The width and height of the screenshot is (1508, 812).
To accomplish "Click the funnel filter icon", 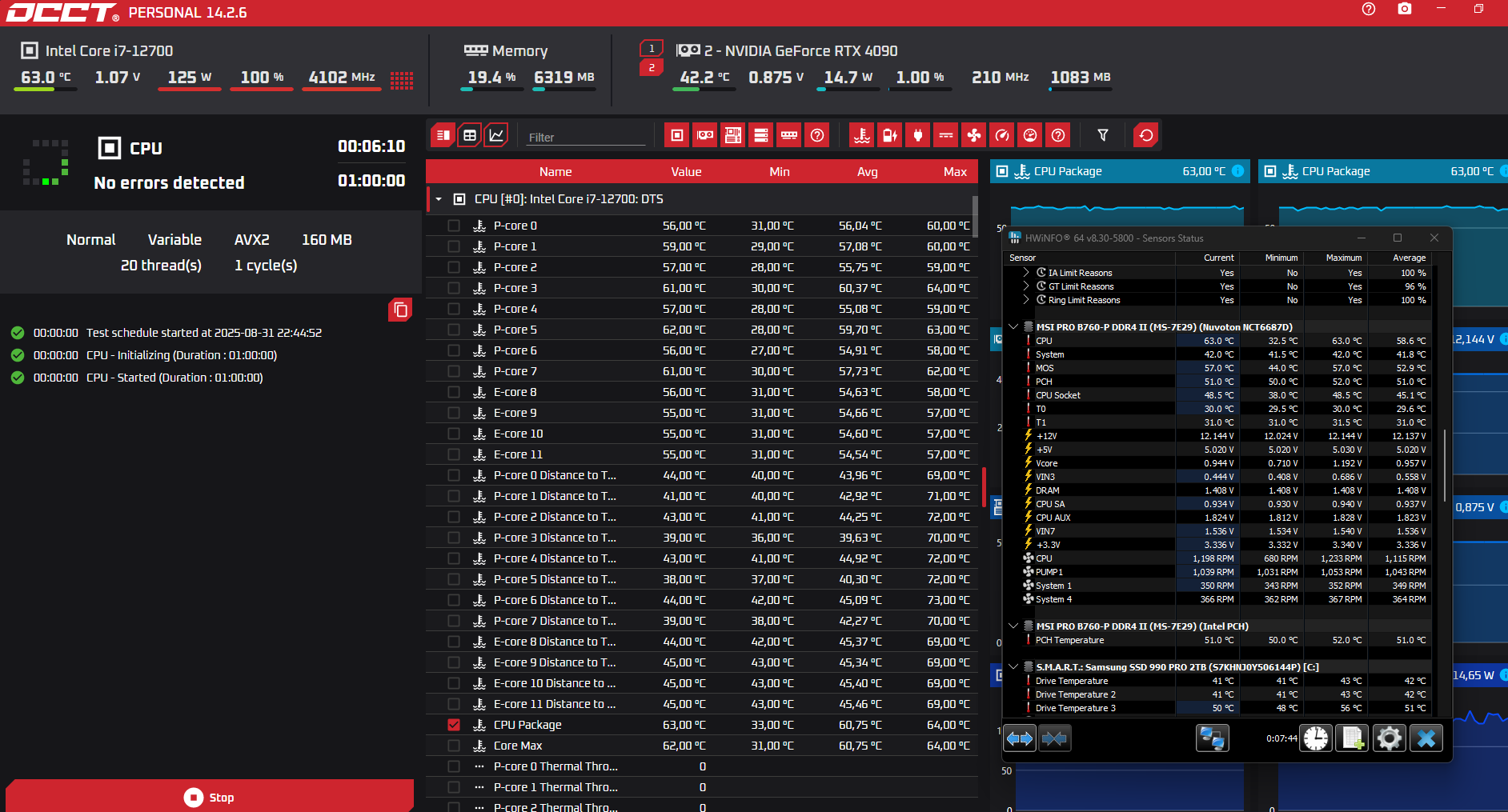I will [x=1103, y=135].
